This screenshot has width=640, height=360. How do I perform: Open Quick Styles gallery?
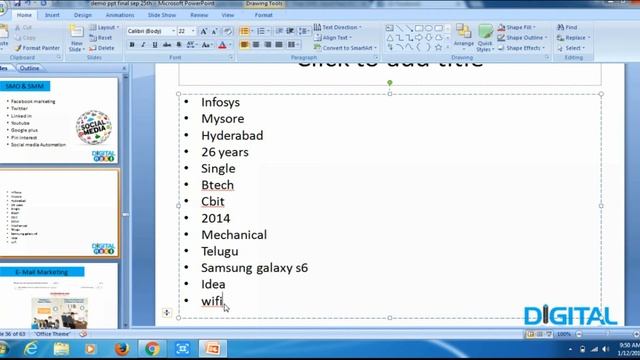(x=485, y=38)
